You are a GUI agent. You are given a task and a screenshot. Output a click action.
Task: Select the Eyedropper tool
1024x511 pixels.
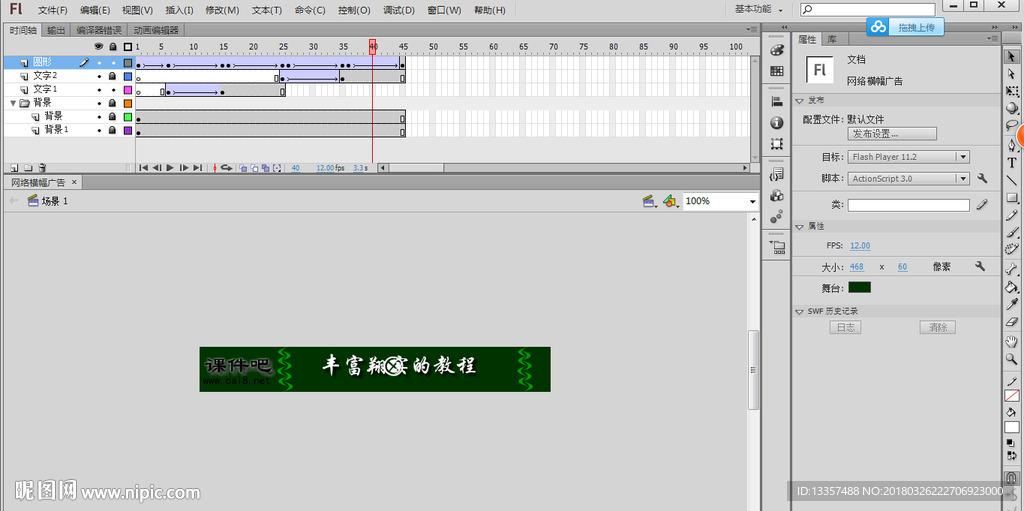pos(1012,304)
